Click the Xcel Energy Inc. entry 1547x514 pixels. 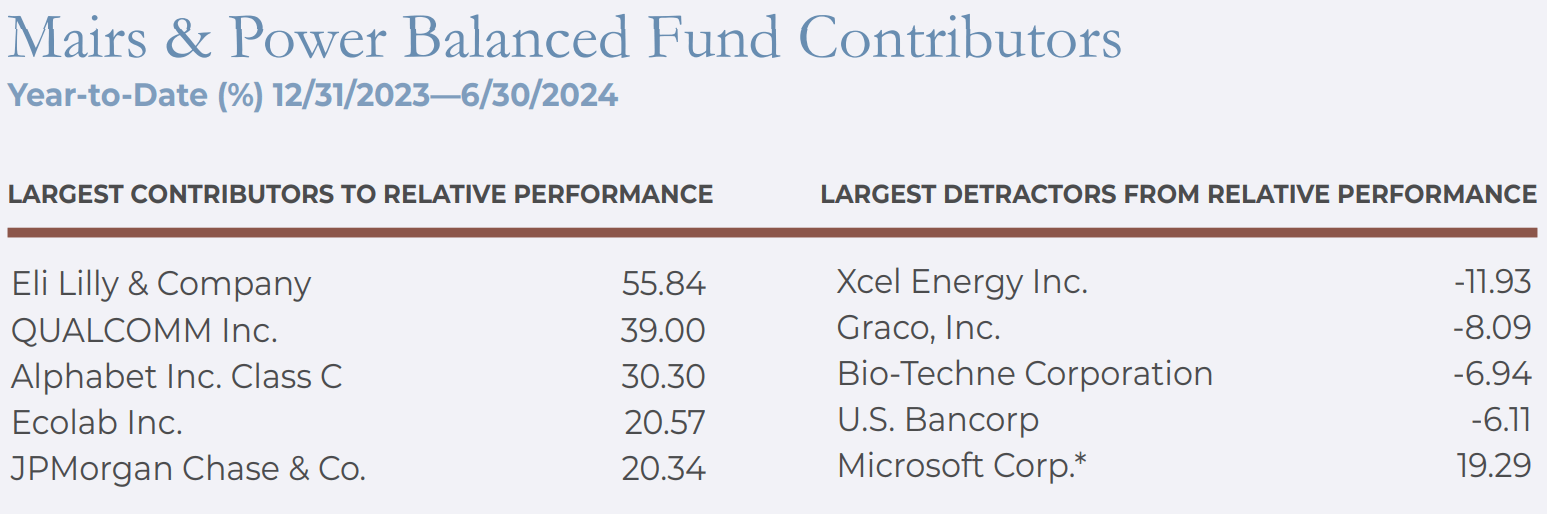(961, 282)
